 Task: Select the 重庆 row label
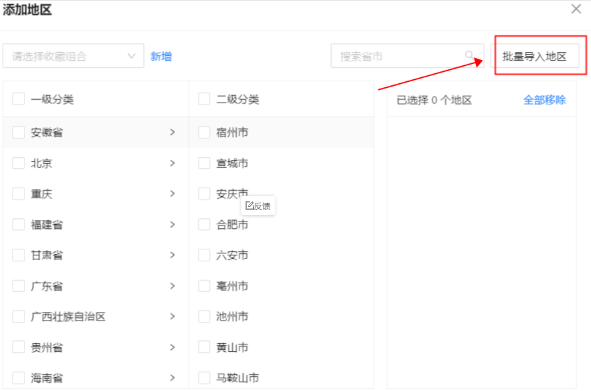click(41, 194)
